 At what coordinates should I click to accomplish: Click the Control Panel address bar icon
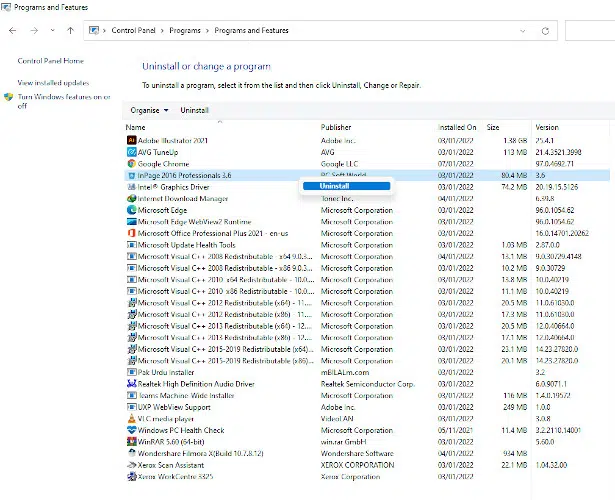(x=94, y=31)
